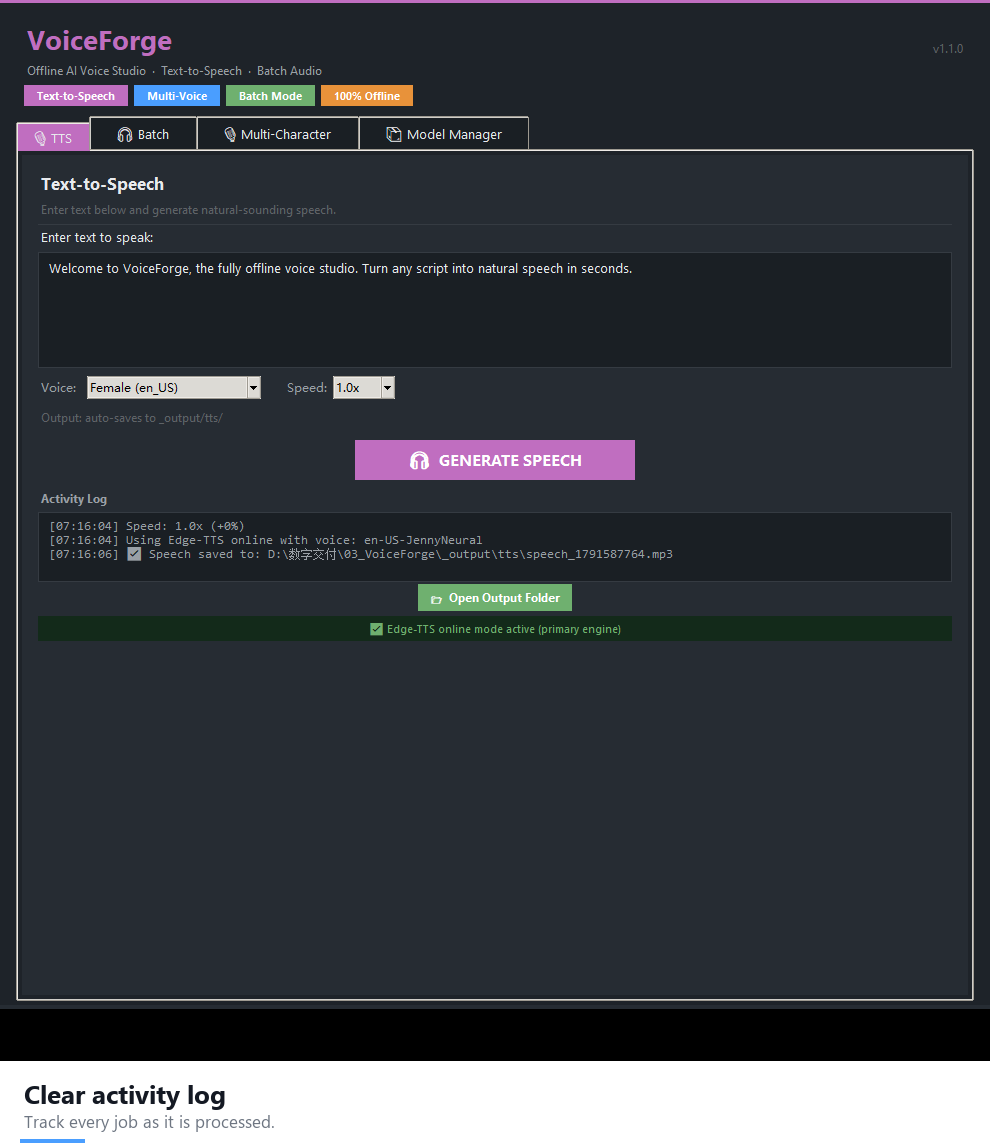Open the Model Manager tab
Viewport: 990px width, 1145px height.
tap(444, 134)
